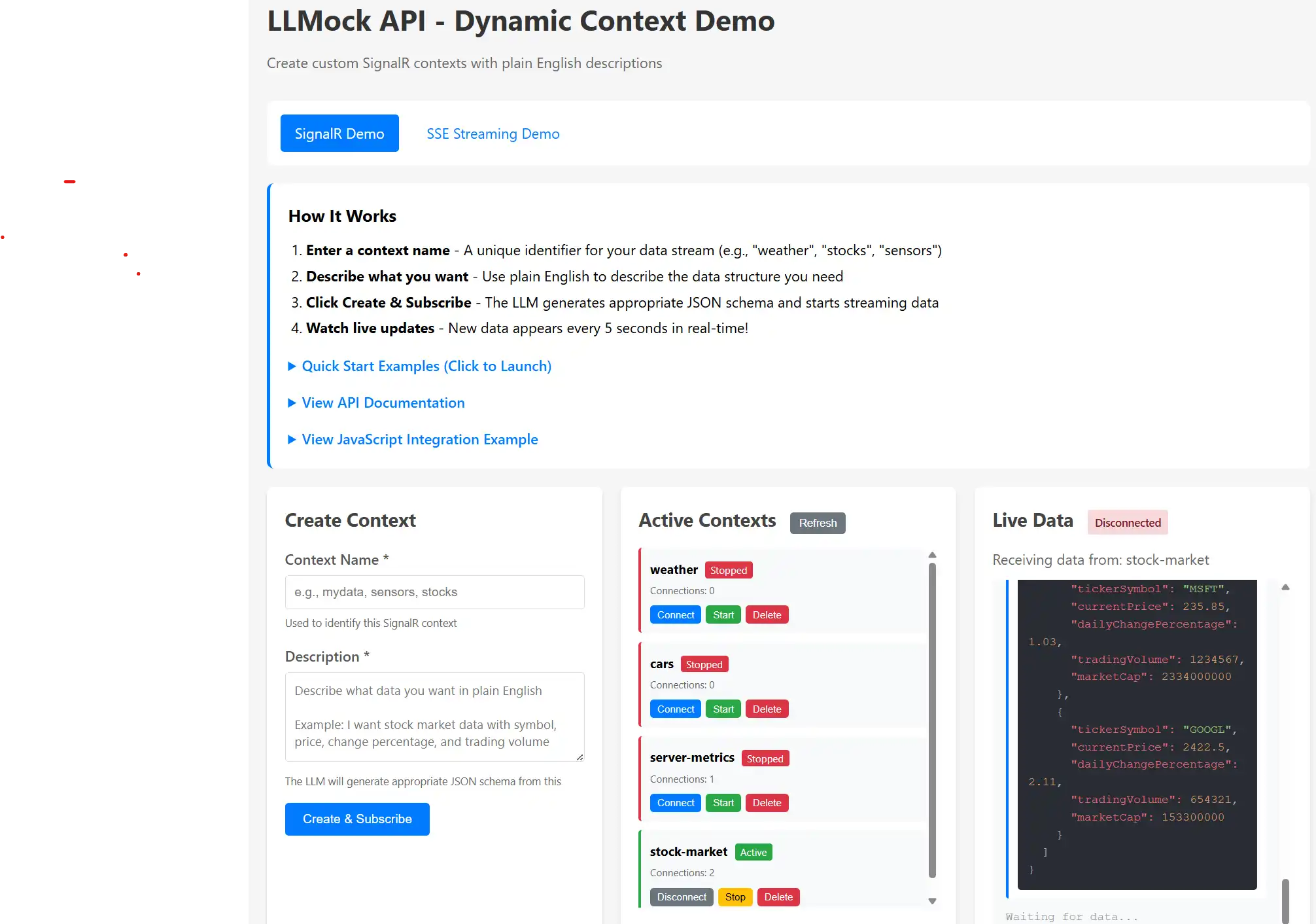Select the SignalR Demo tab
1316x924 pixels.
(x=339, y=133)
